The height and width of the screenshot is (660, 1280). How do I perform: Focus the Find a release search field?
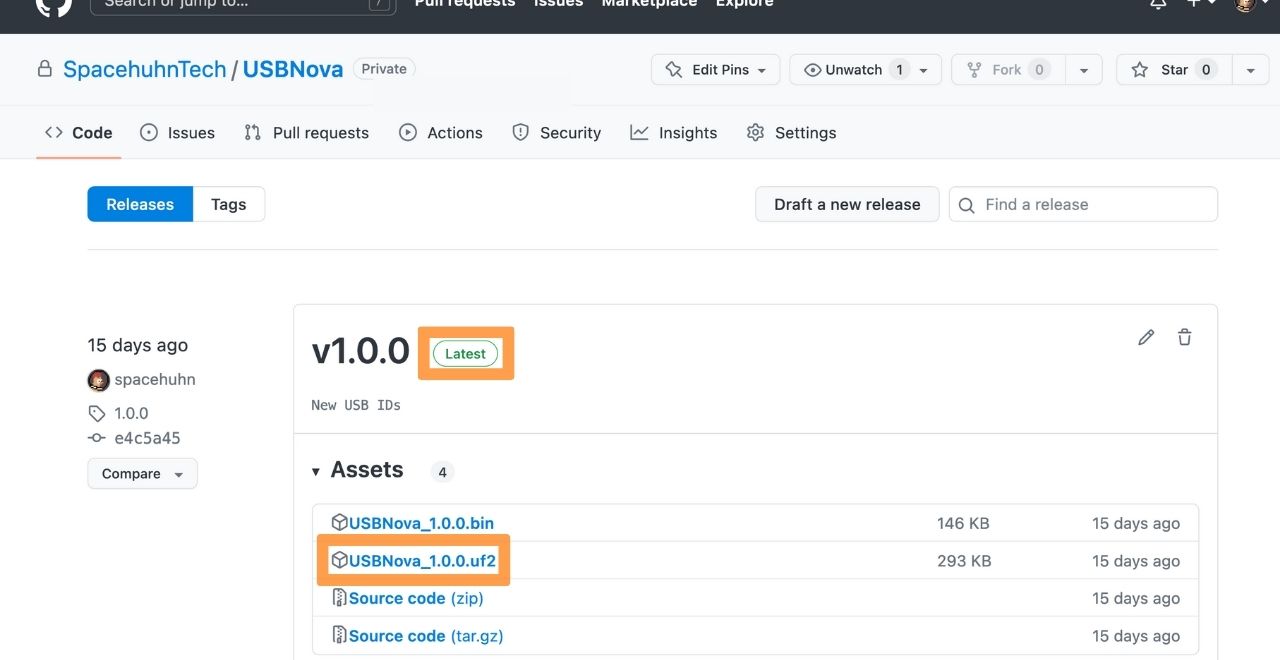pos(1083,204)
